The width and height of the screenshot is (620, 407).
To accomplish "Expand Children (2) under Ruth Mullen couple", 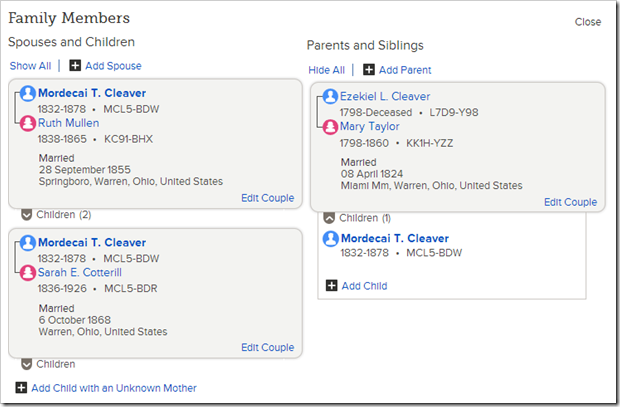I will (x=27, y=215).
